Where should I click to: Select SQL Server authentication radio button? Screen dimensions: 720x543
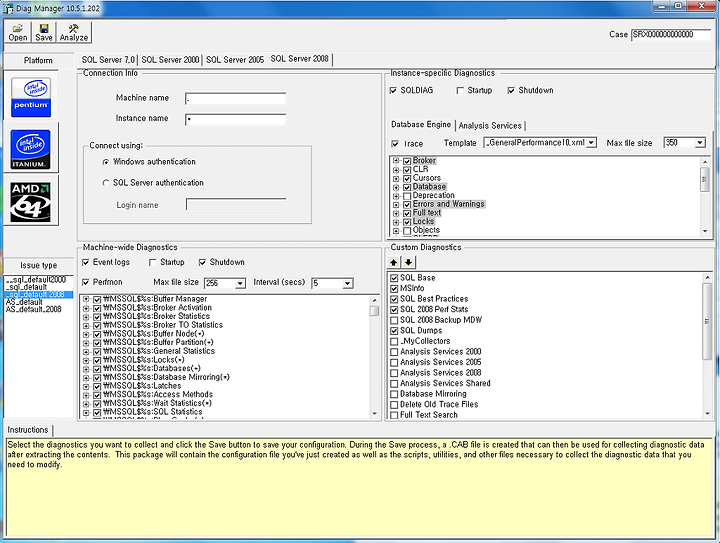pos(106,183)
